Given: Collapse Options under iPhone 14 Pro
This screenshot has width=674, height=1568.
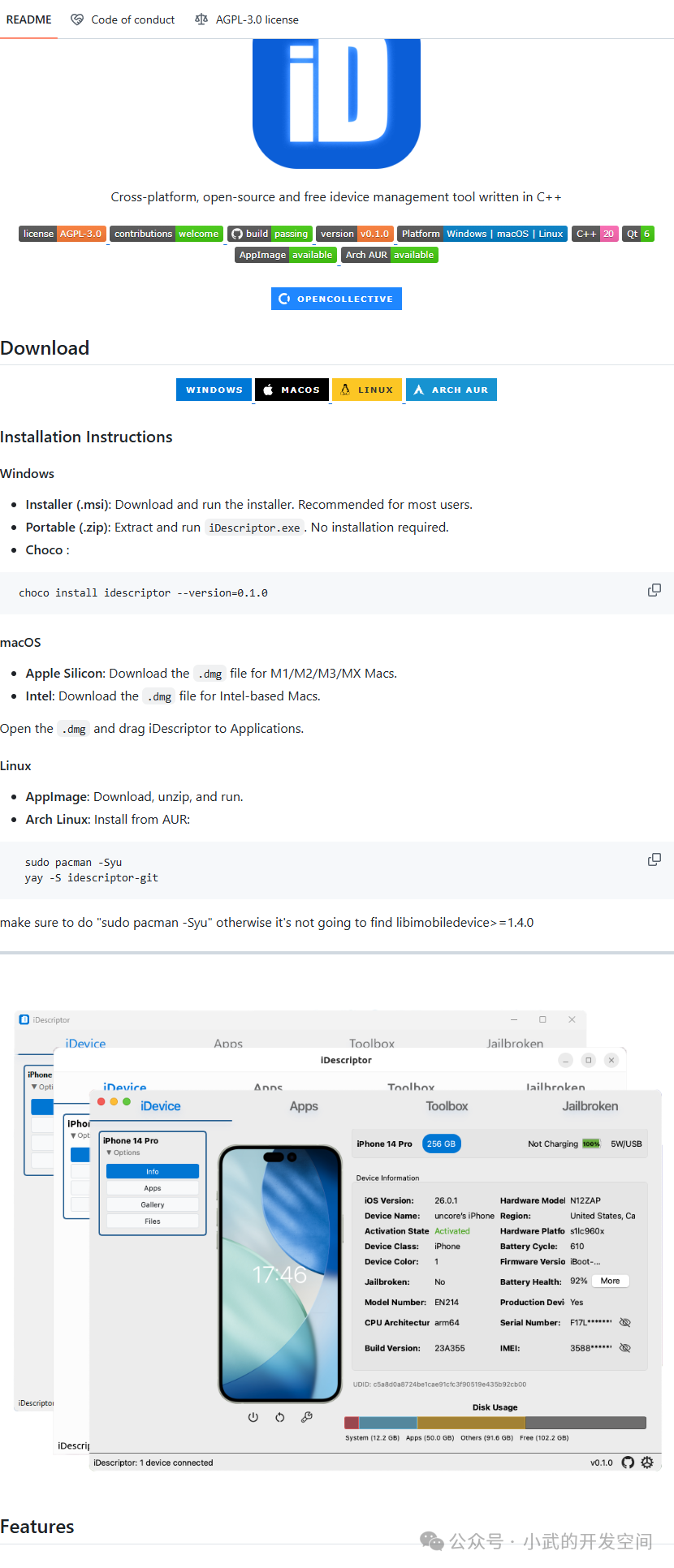Looking at the screenshot, I should [x=123, y=1152].
